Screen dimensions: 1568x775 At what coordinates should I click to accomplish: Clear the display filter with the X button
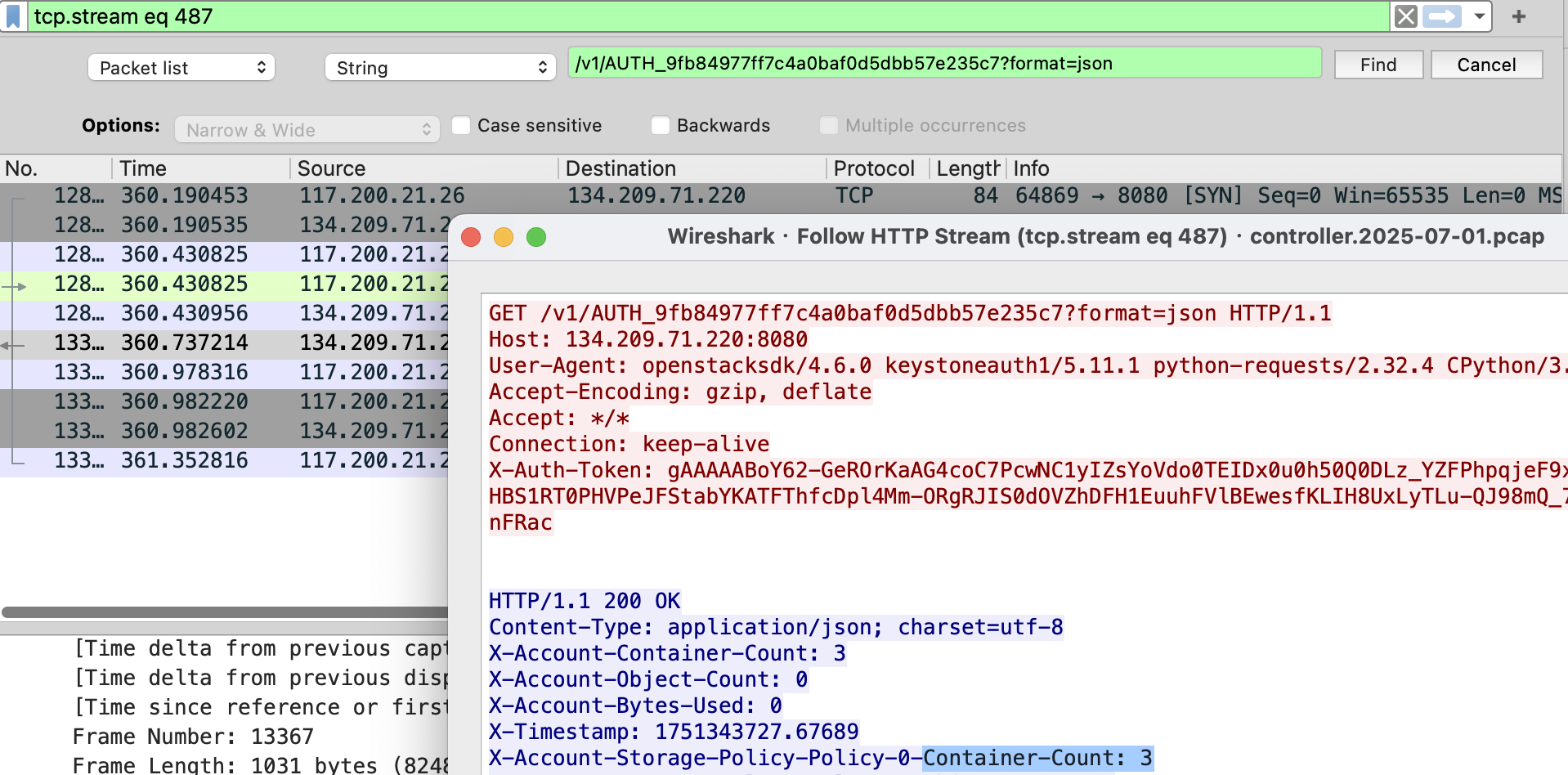pos(1405,16)
